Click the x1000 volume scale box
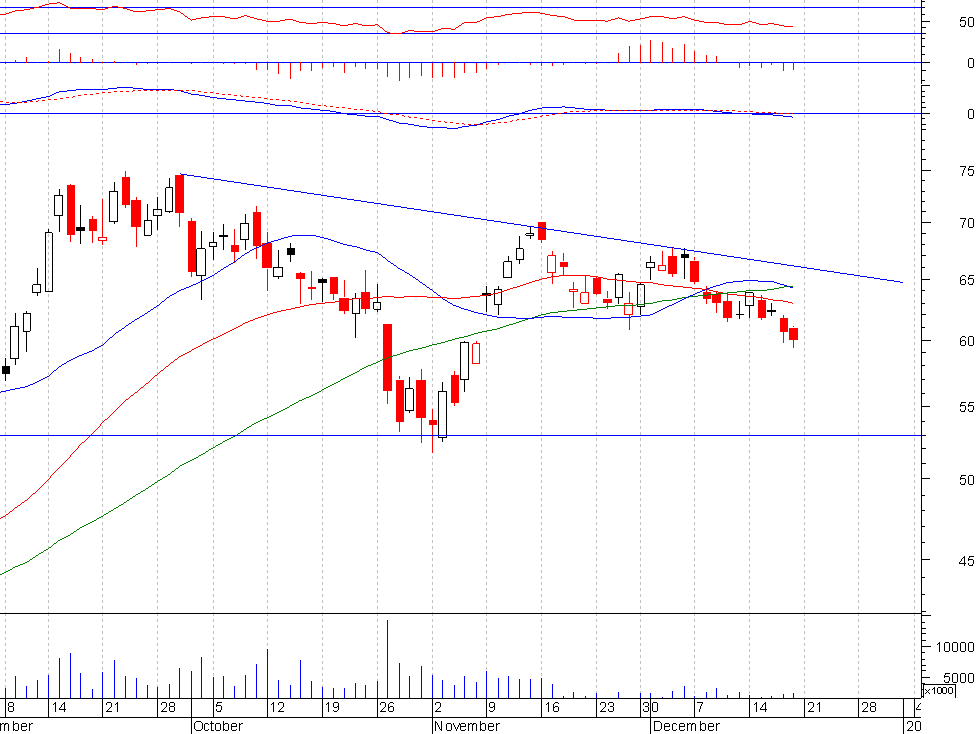The image size is (978, 734). (x=939, y=690)
